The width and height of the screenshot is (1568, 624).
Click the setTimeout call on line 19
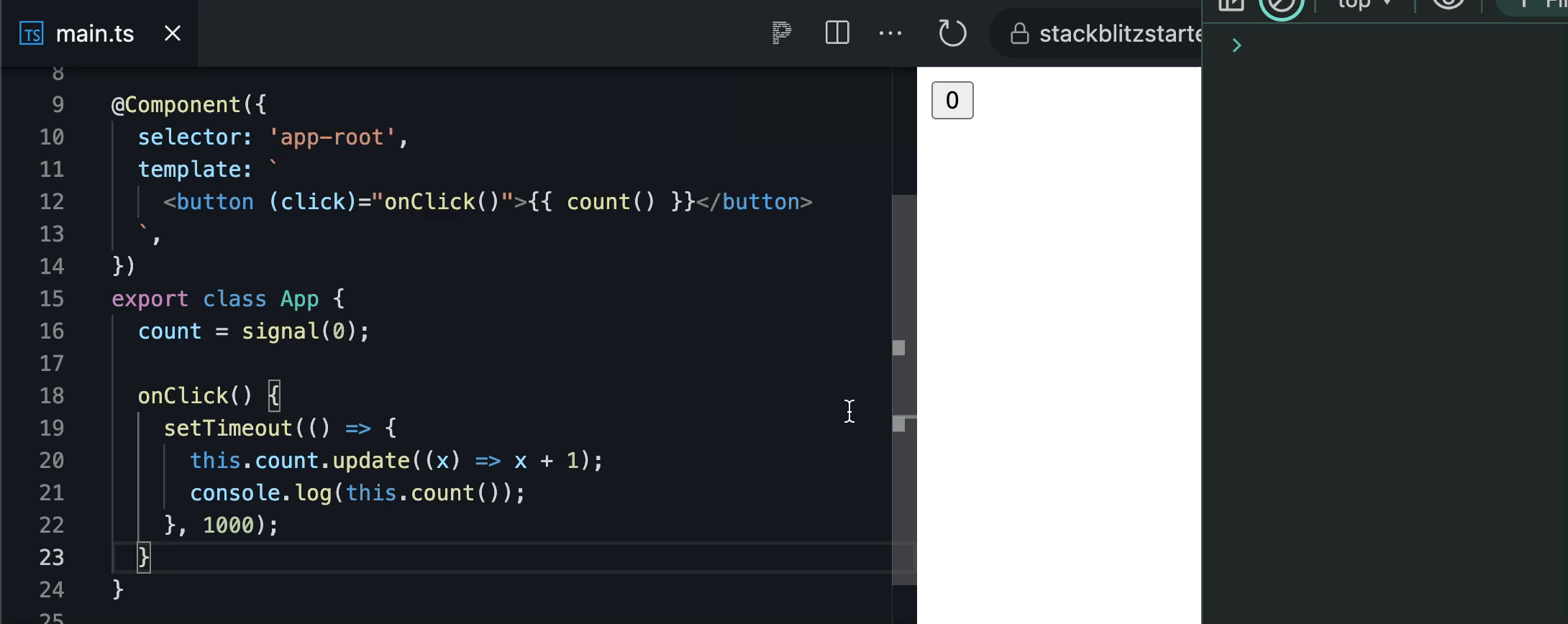[x=228, y=428]
